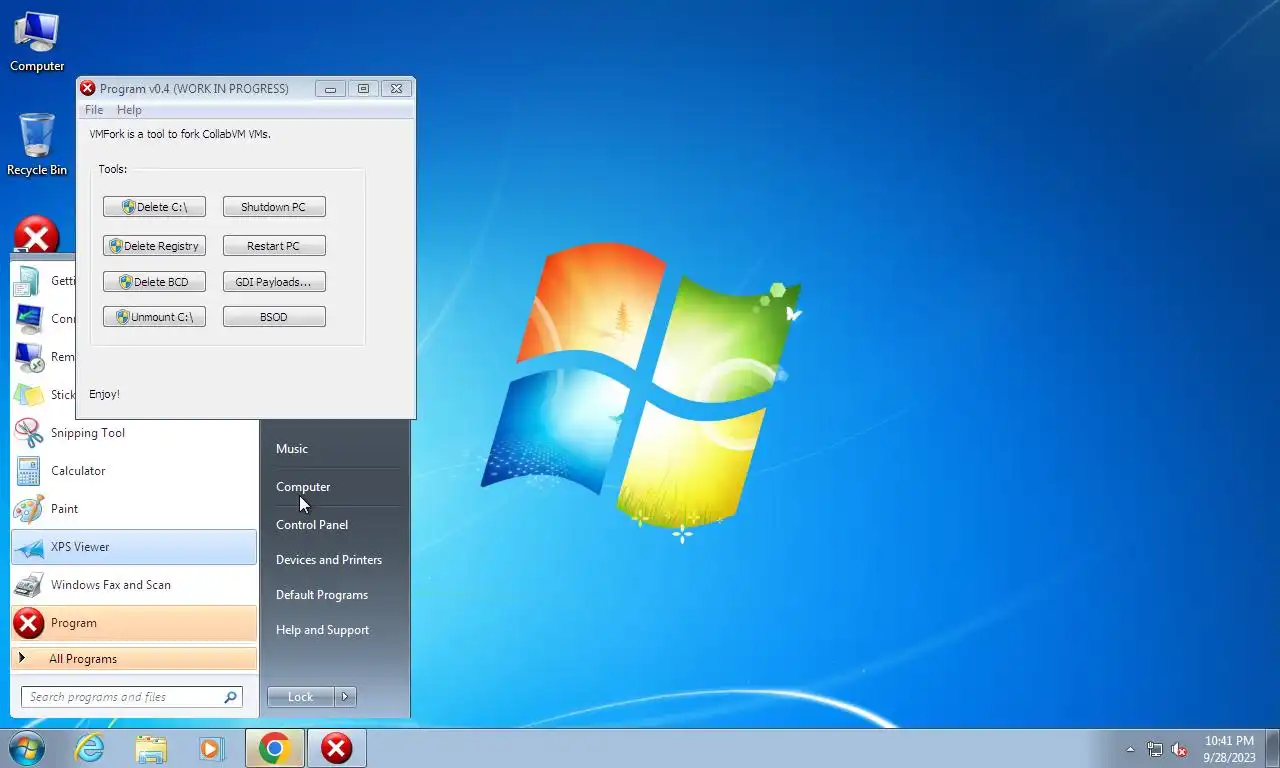Viewport: 1280px width, 768px height.
Task: Open the GDI Payloads… tool
Action: tap(274, 282)
